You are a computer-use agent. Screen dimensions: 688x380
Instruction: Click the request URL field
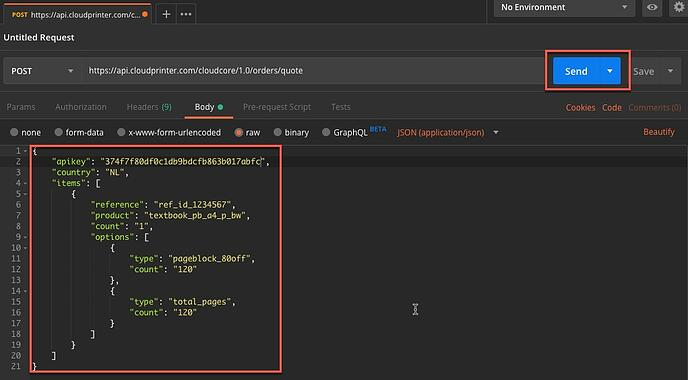click(x=313, y=71)
